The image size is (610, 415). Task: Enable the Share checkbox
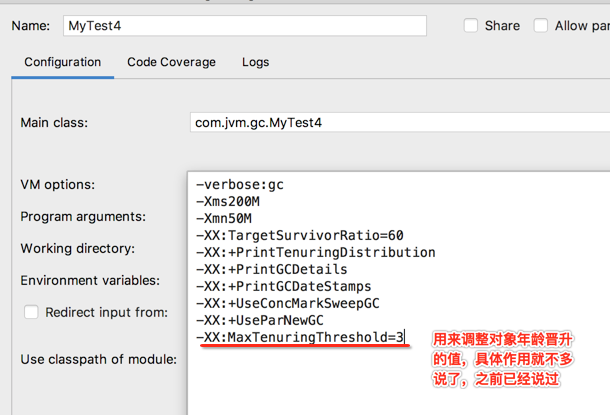click(471, 26)
